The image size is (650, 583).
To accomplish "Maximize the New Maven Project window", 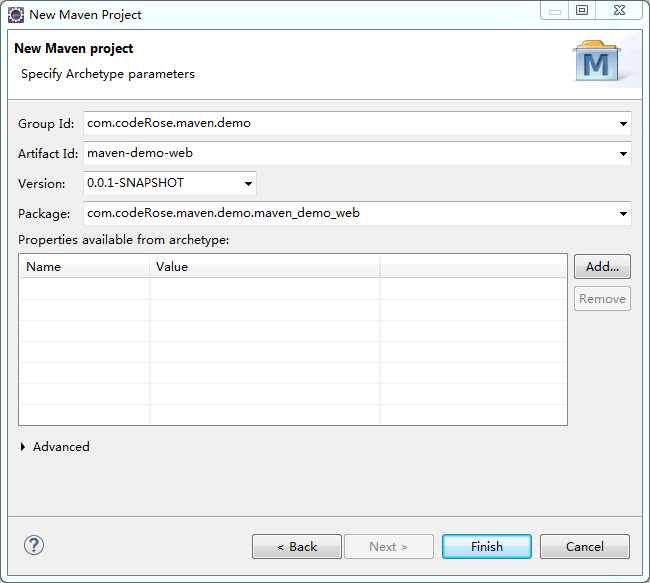I will pos(582,10).
